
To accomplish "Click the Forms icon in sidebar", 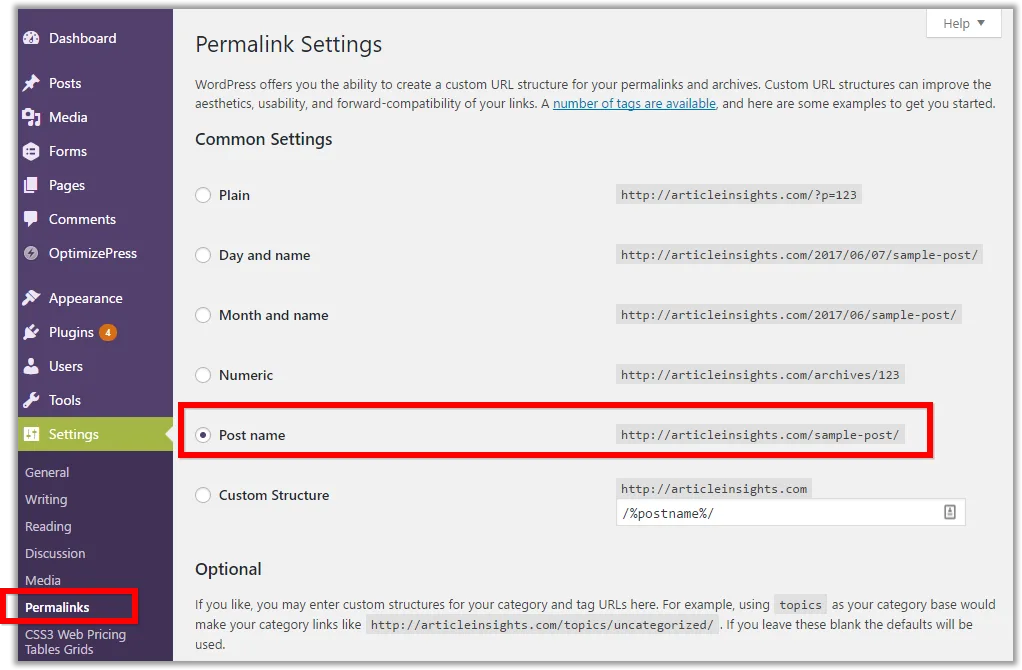I will (31, 151).
